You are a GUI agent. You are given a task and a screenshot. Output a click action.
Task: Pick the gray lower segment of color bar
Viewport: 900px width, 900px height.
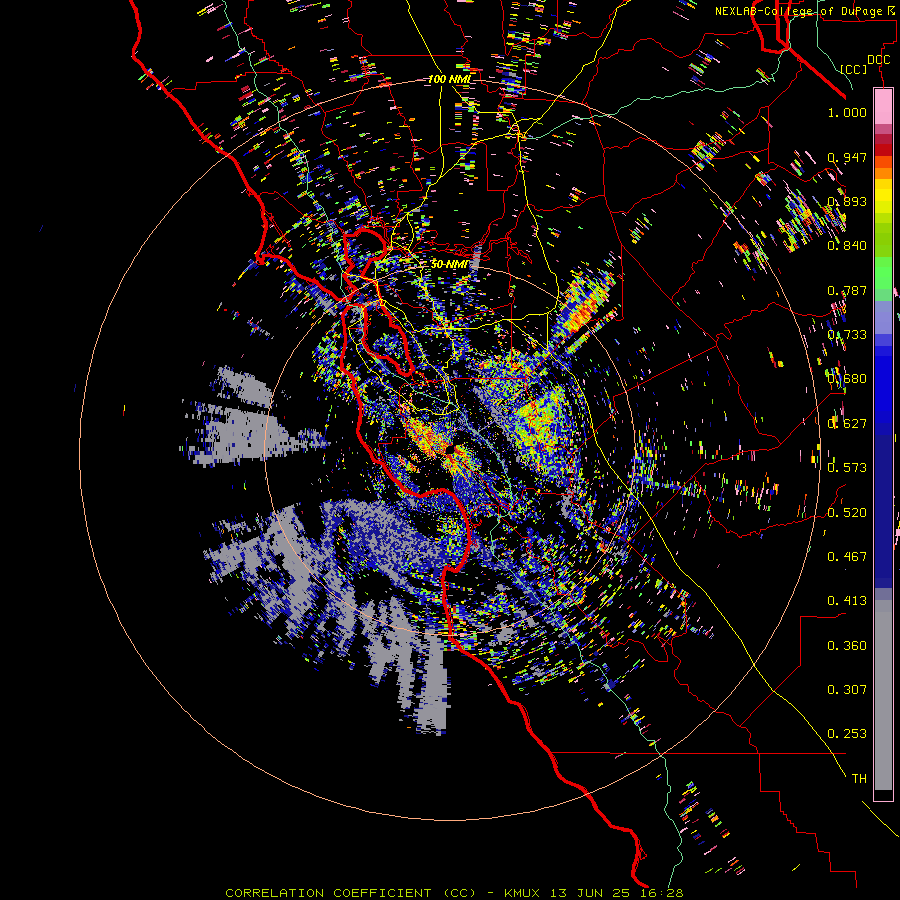pyautogui.click(x=883, y=695)
